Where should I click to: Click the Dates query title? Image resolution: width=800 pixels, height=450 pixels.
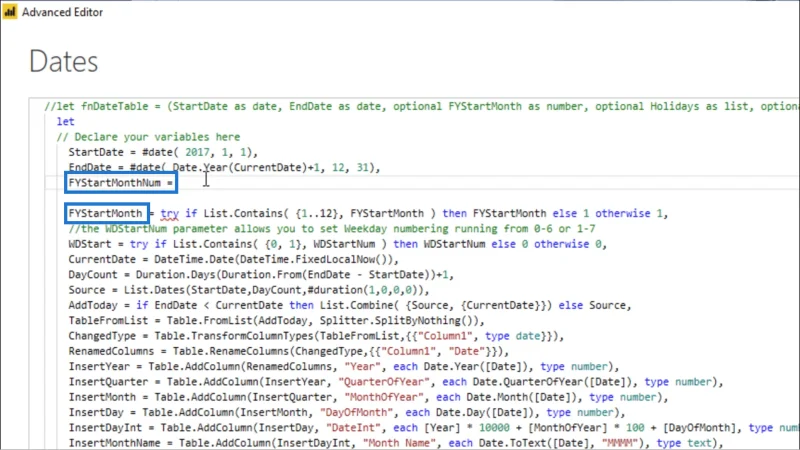click(64, 62)
